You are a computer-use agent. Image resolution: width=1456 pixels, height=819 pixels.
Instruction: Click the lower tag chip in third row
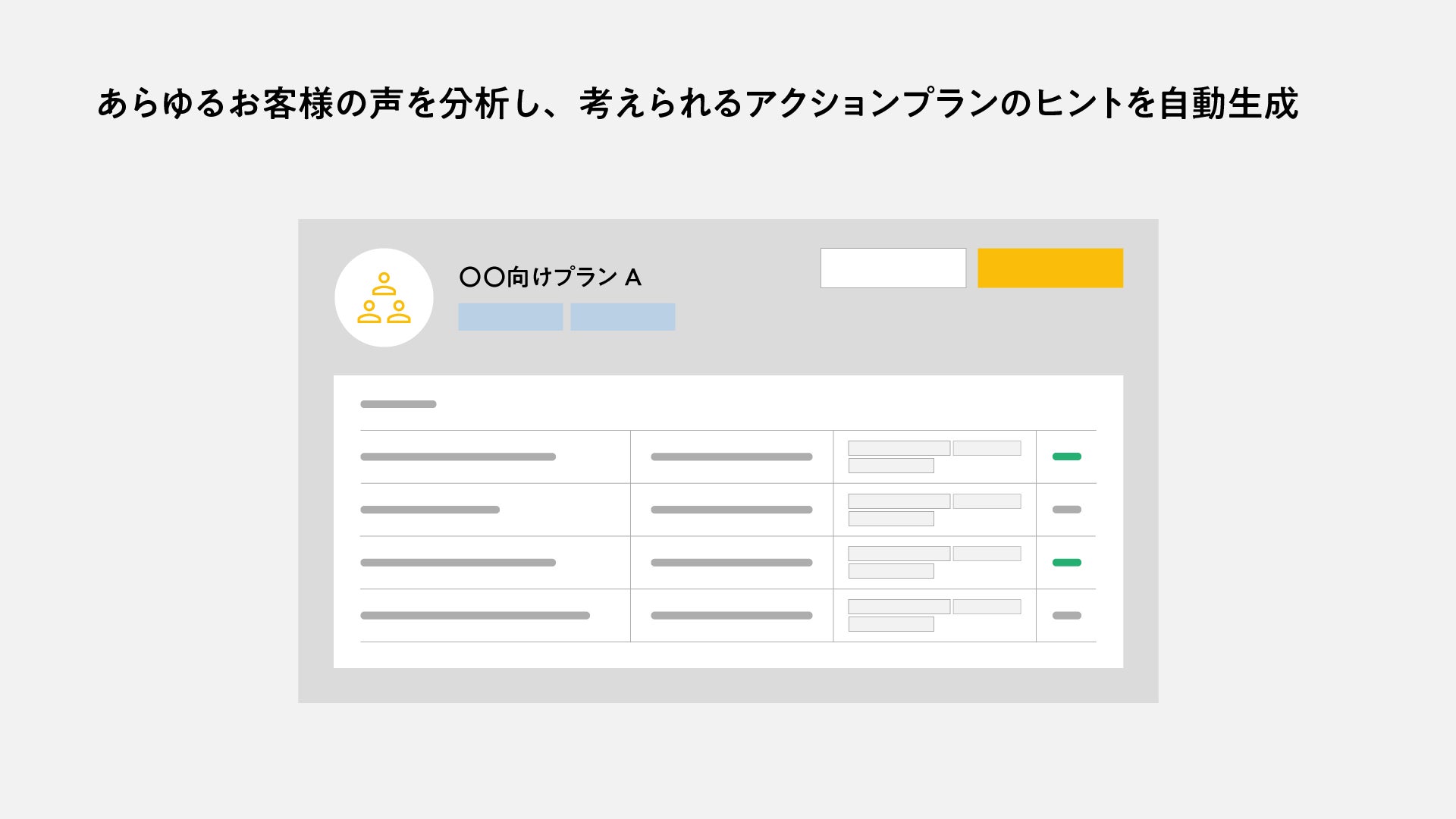point(891,571)
